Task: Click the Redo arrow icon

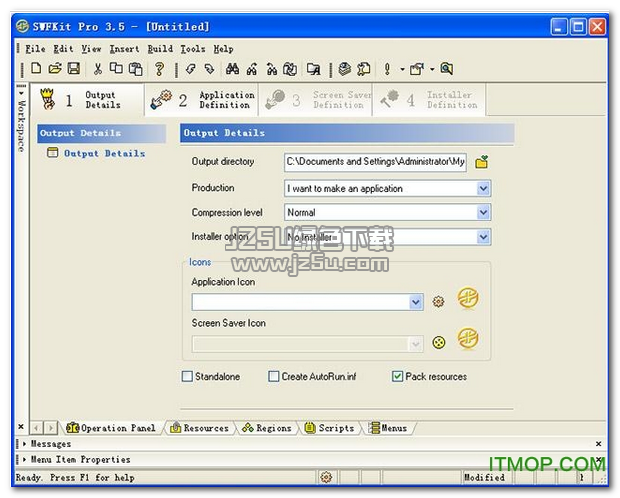Action: pyautogui.click(x=209, y=69)
